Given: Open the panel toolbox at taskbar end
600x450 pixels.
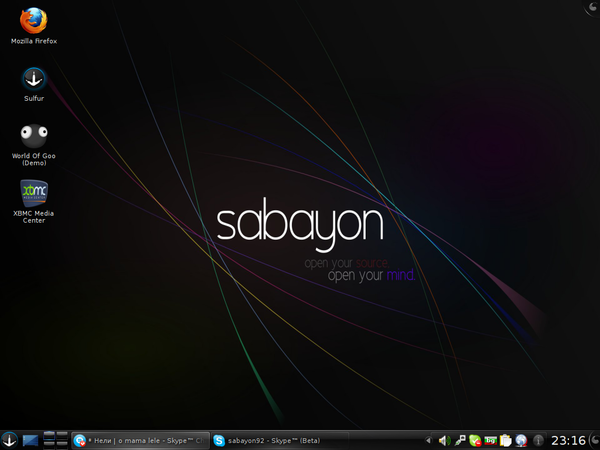Looking at the screenshot, I should pos(595,441).
